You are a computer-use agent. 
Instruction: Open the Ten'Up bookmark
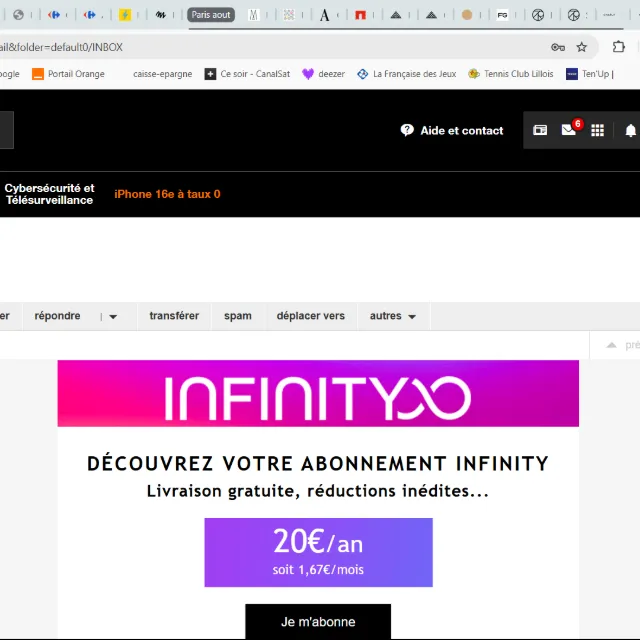(590, 74)
